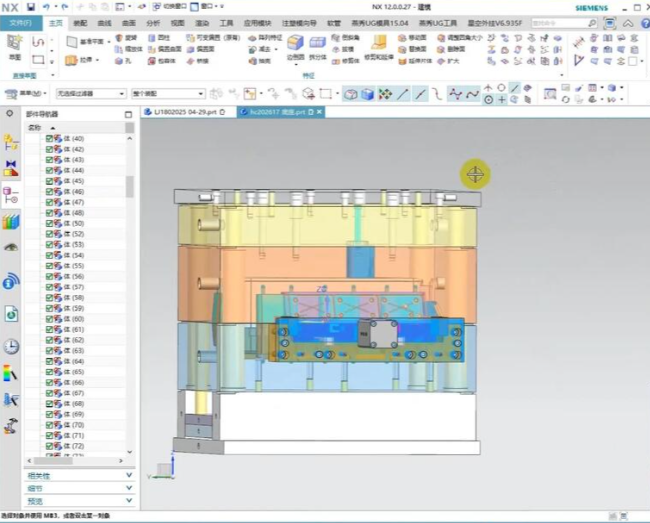Open the 无选择过滤器 selection filter dropdown
650x523 pixels.
click(90, 94)
